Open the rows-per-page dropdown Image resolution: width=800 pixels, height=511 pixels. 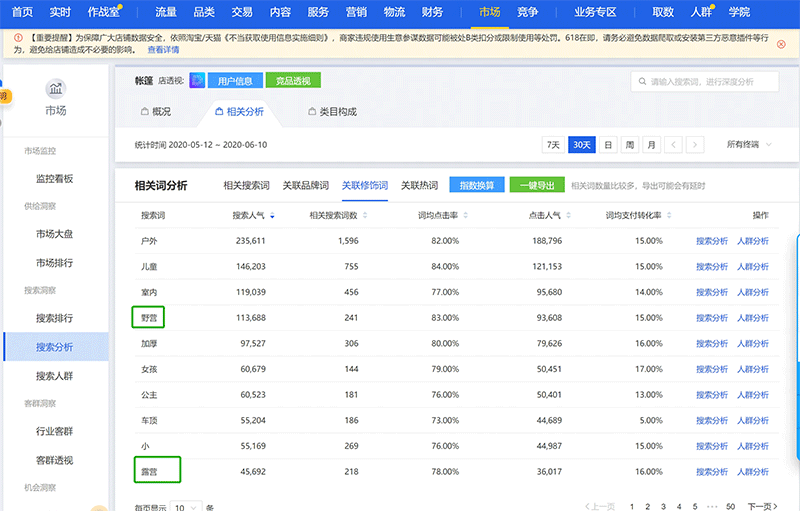(185, 507)
